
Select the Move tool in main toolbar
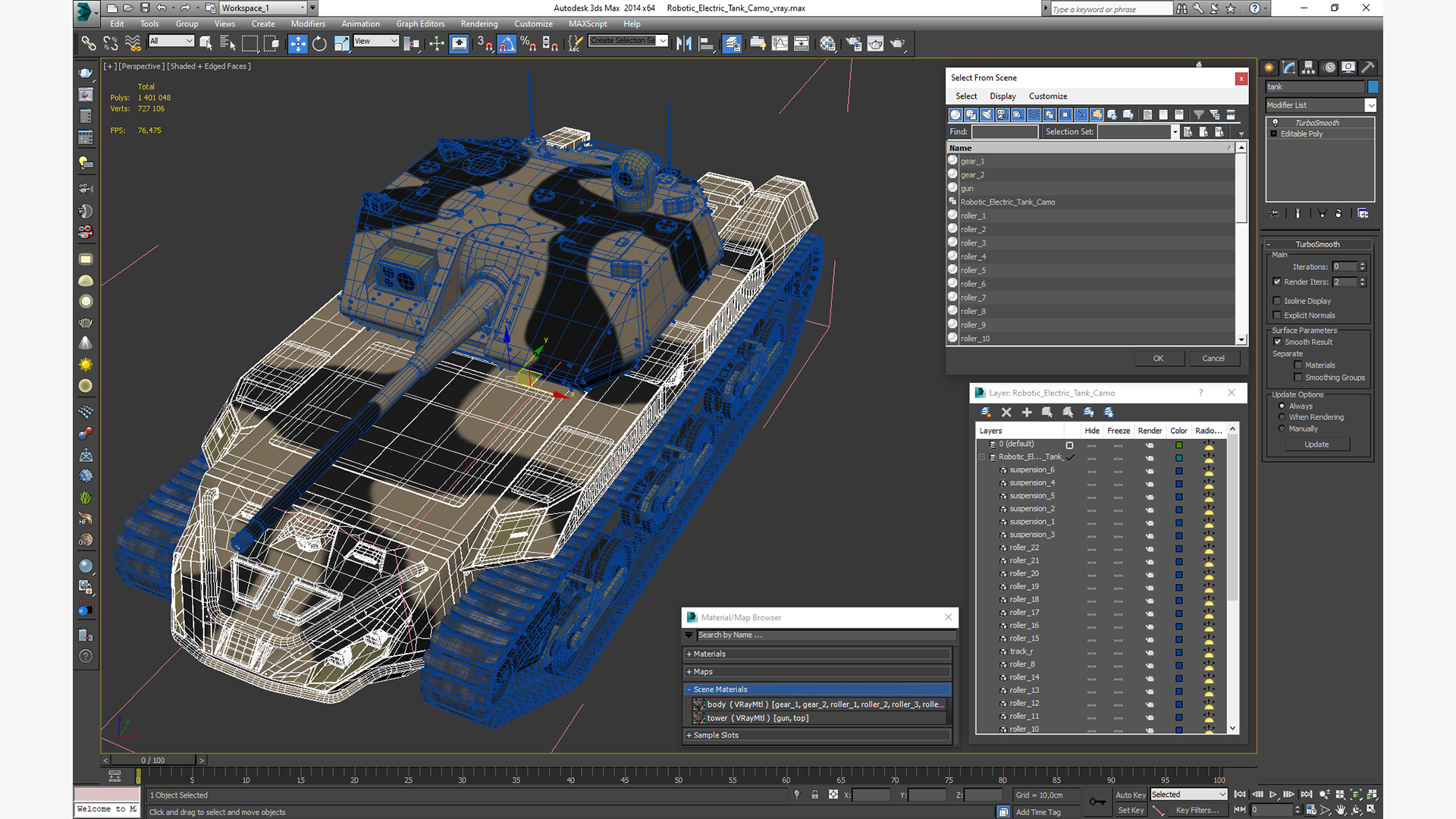[298, 44]
